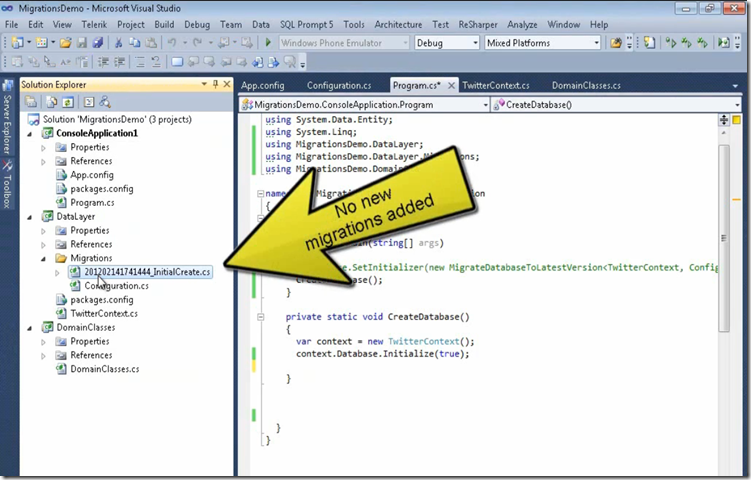Expand Properties under DomainClasses project
The width and height of the screenshot is (751, 480).
click(x=44, y=342)
